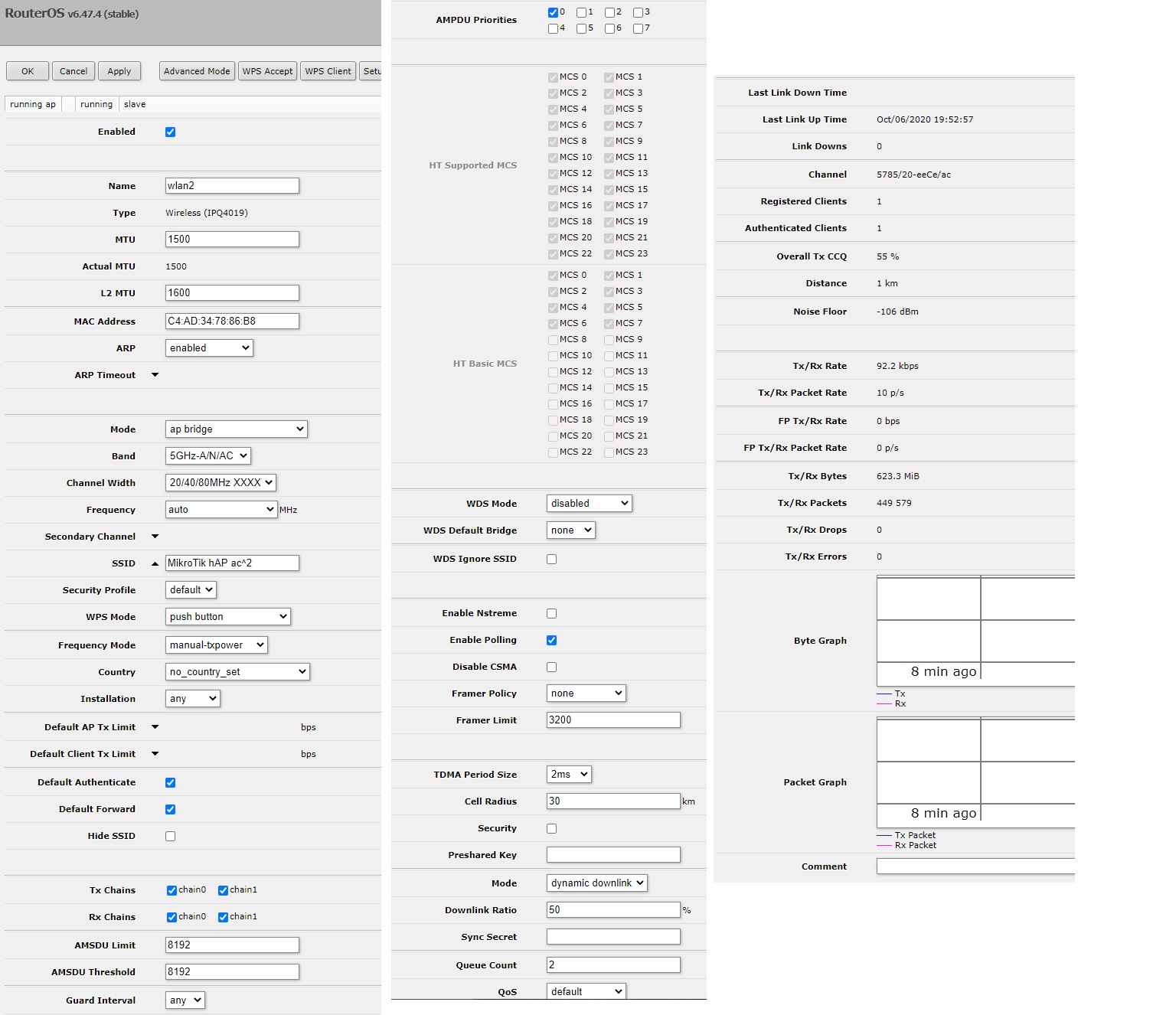Uncheck the Enabled checkbox
Screen dimensions: 1176x1015
tap(170, 132)
